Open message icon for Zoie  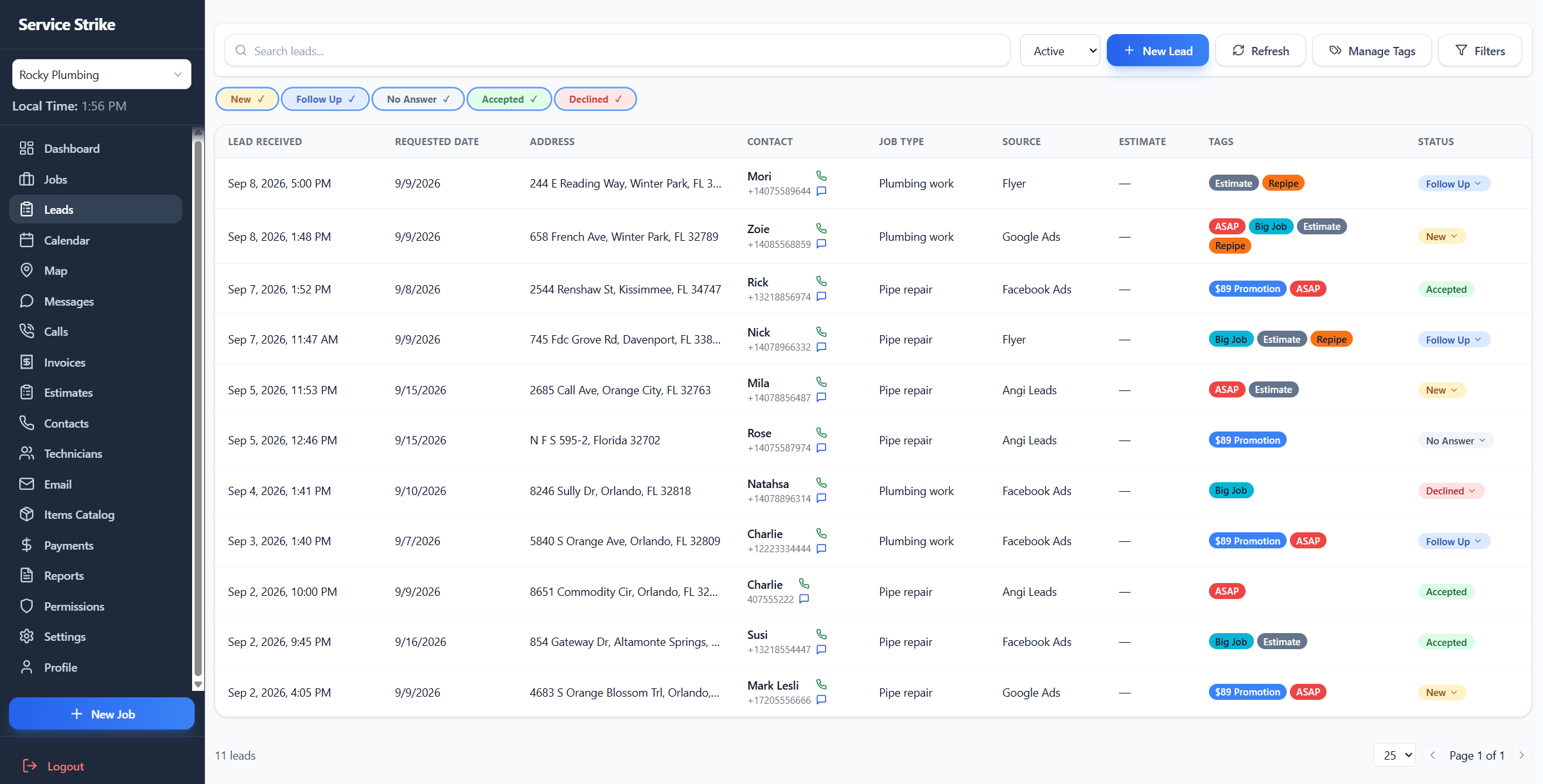[821, 244]
